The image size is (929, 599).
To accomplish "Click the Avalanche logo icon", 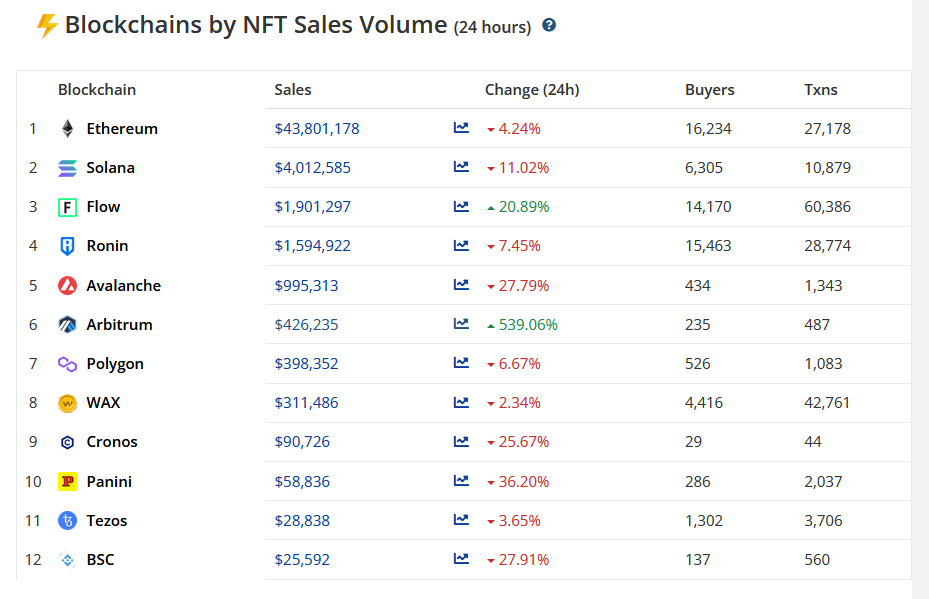I will pos(66,285).
